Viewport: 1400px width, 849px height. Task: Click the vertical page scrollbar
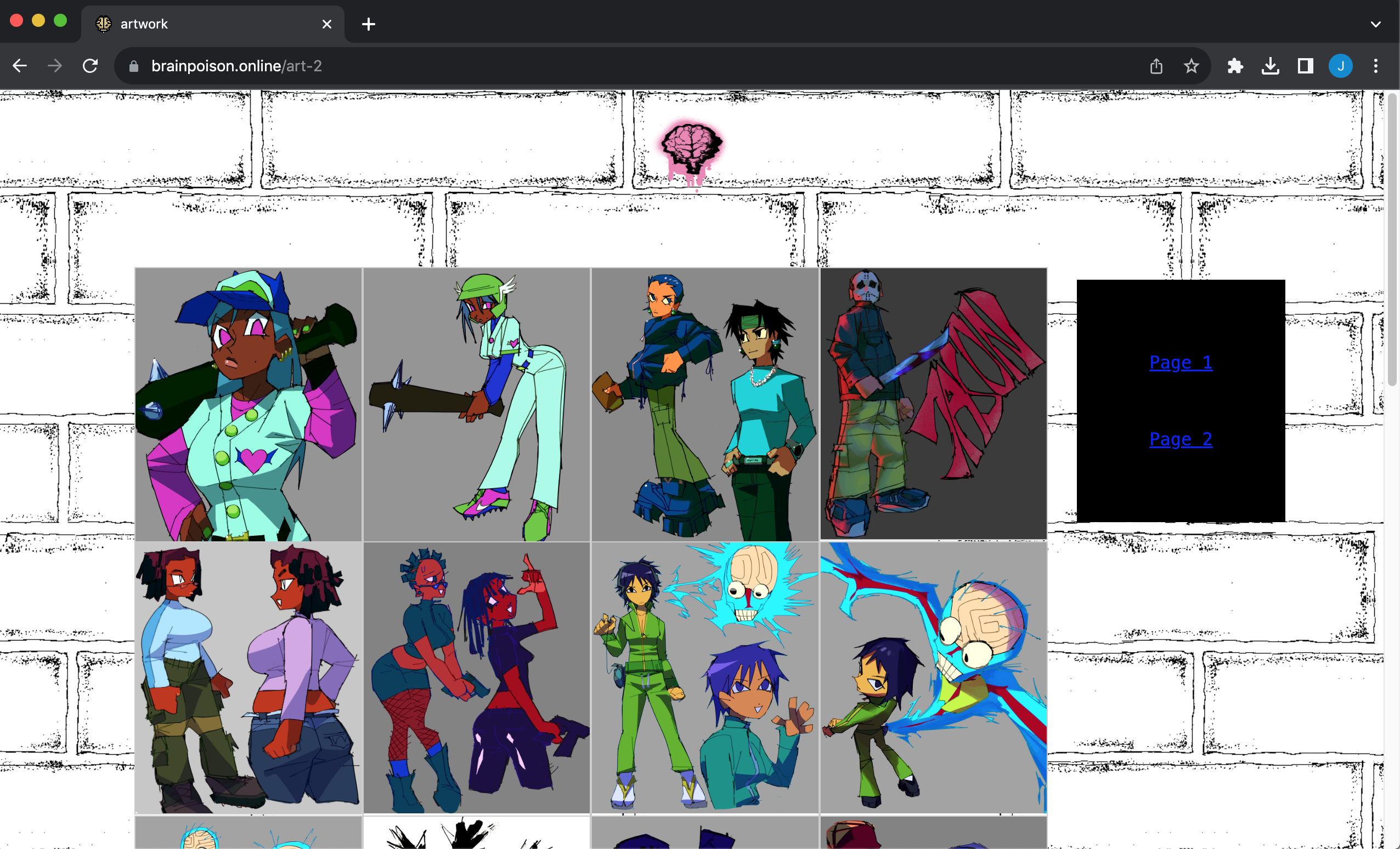point(1391,239)
